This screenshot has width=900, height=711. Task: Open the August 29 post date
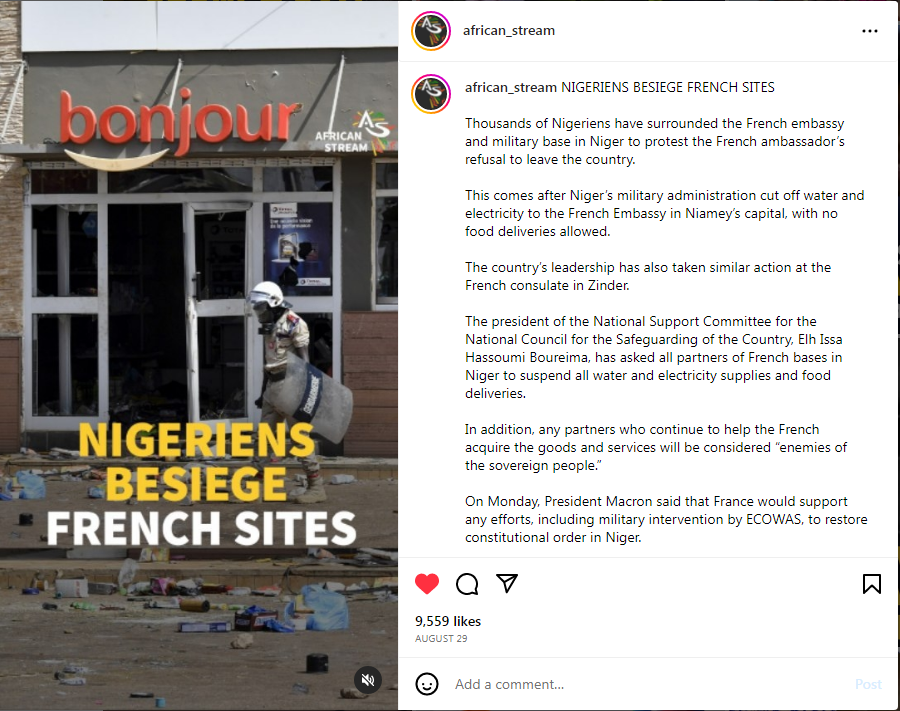[441, 639]
